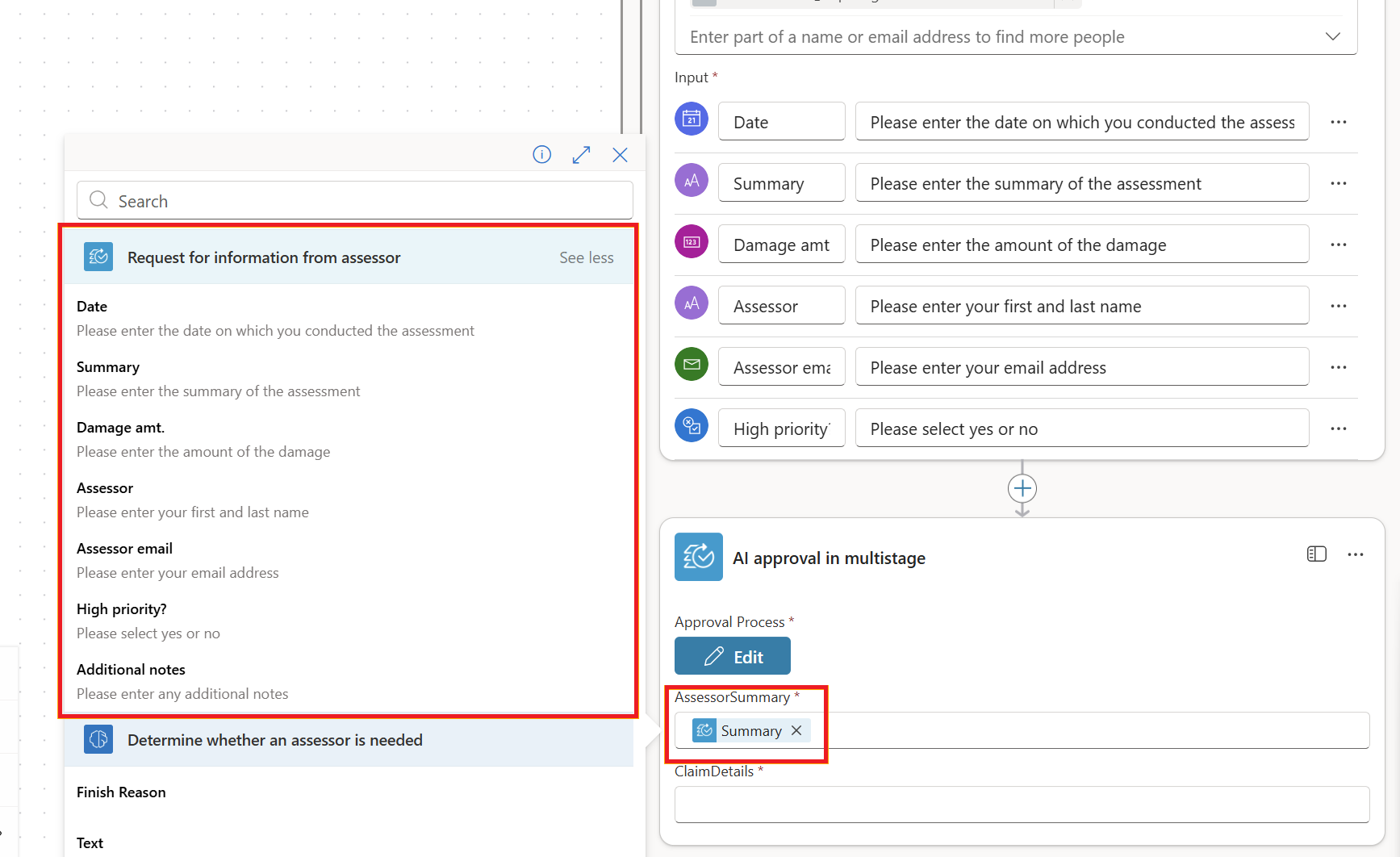Click the envelope icon beside Assessor email
Screen dimensions: 1400x857
pos(692,364)
